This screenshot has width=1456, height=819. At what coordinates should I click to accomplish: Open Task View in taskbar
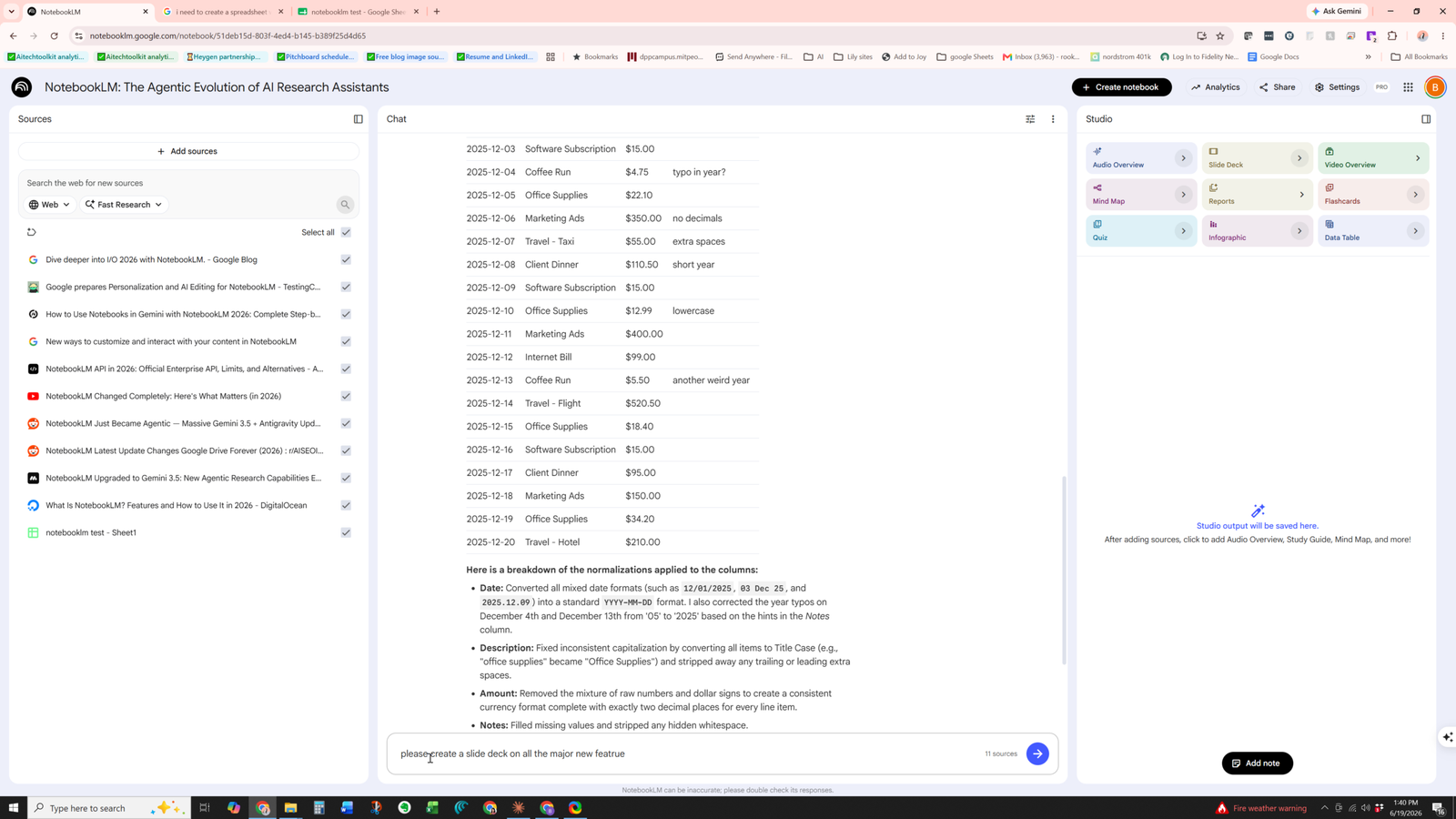(205, 807)
